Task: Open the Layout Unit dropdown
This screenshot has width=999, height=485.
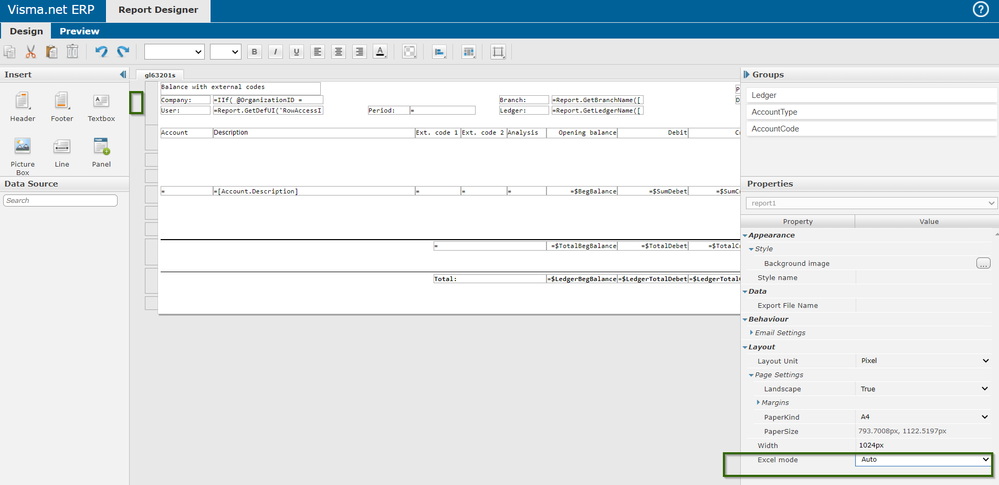Action: tap(923, 361)
